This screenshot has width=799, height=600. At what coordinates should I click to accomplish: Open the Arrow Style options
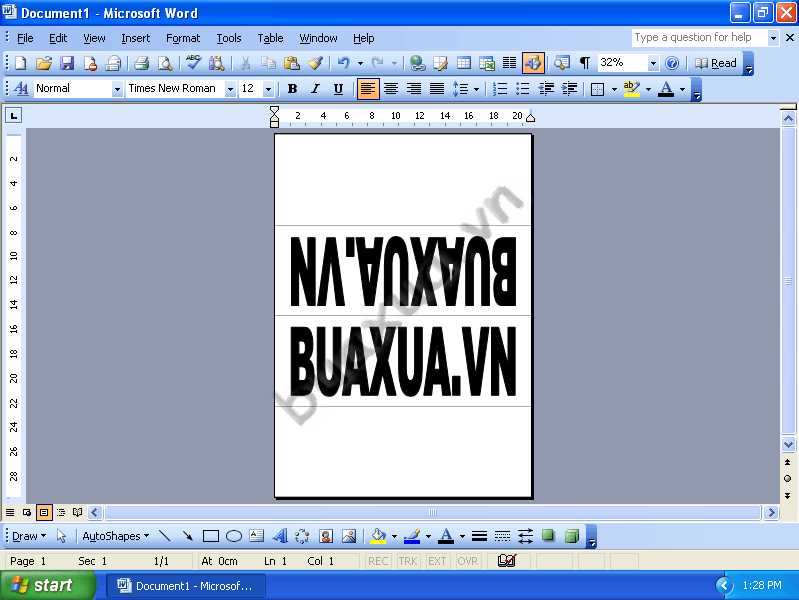point(525,536)
